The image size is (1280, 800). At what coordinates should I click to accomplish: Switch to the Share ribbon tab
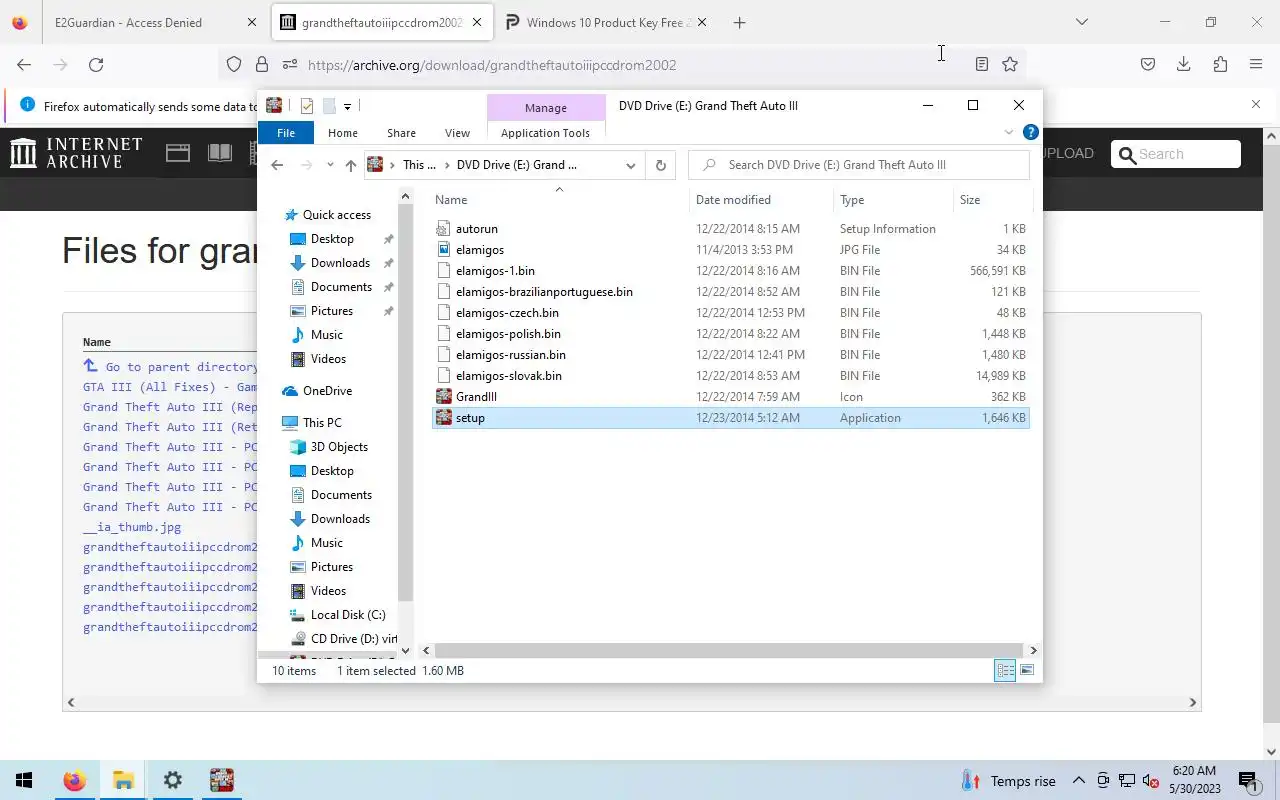pyautogui.click(x=401, y=133)
